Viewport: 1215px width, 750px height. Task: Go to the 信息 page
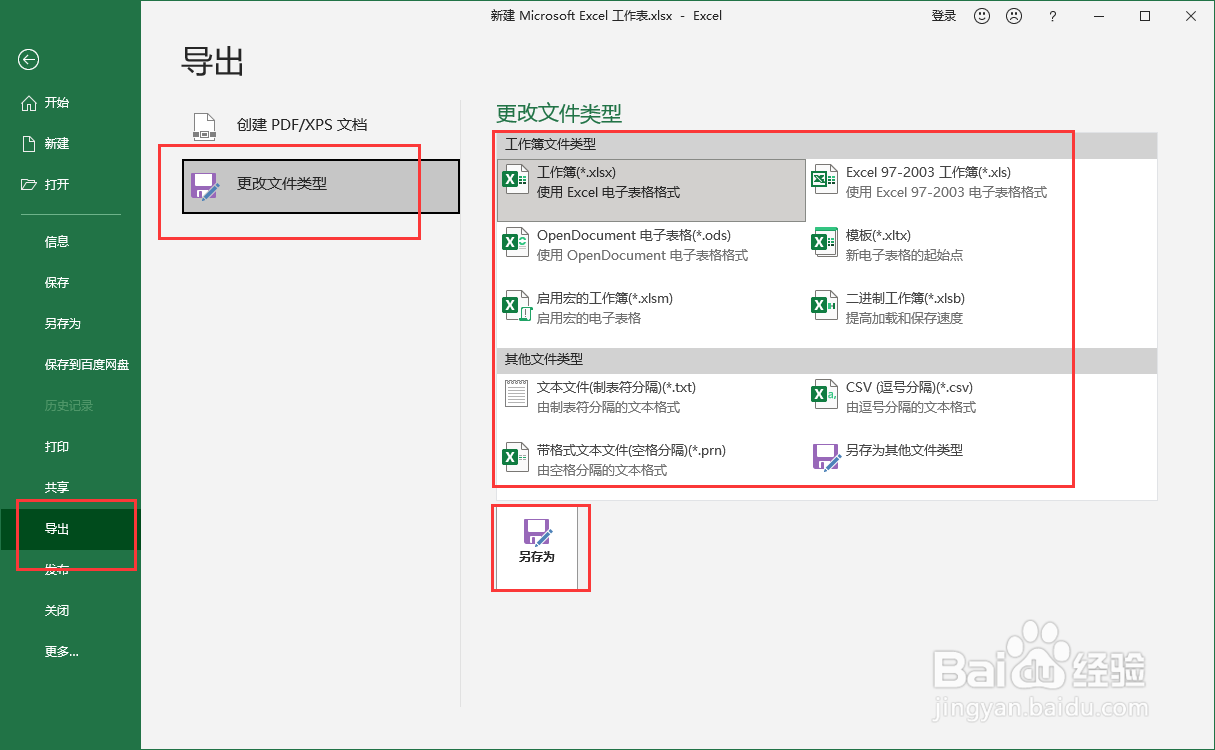click(57, 240)
